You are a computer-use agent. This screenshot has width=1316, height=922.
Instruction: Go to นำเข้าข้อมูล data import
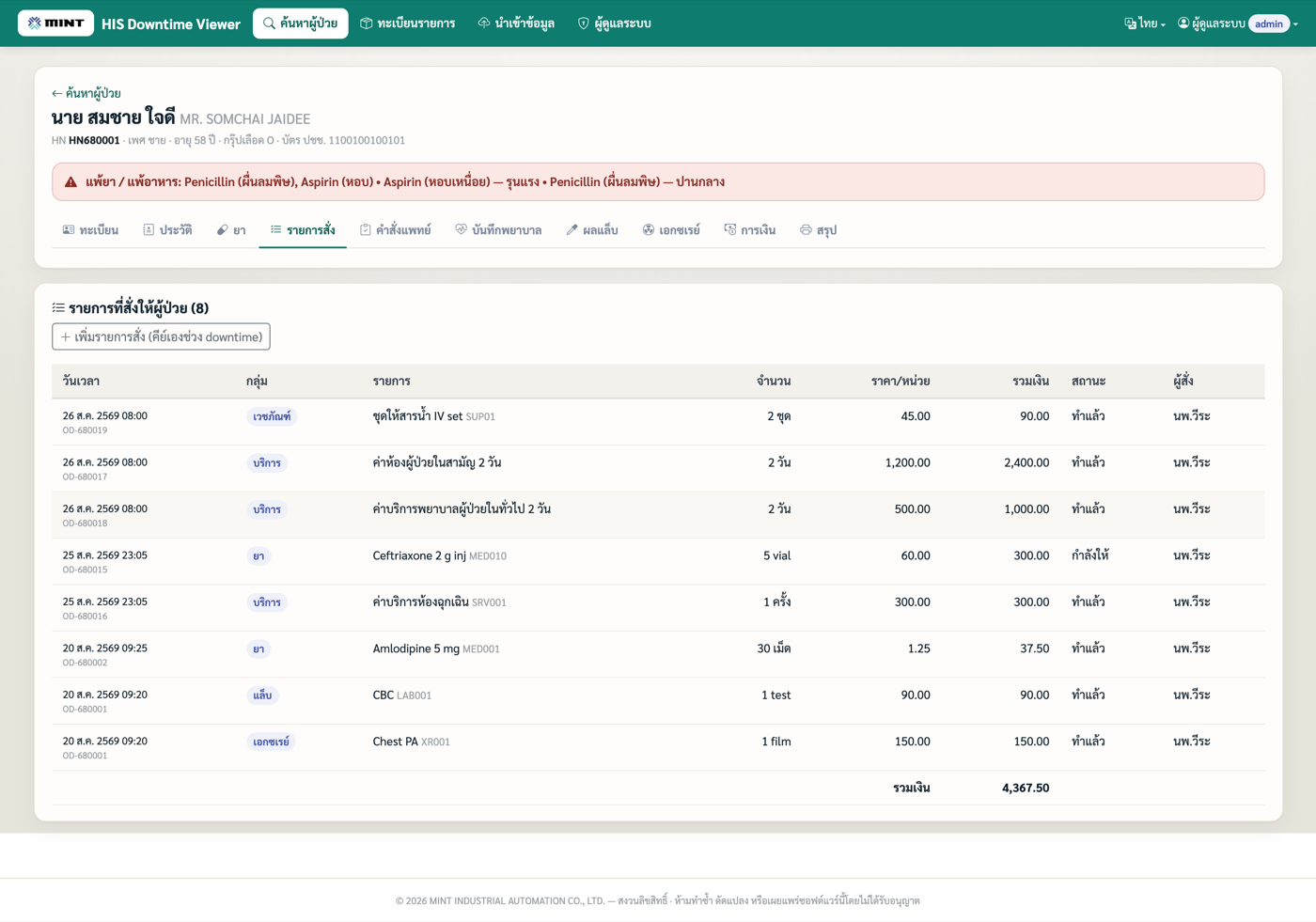pyautogui.click(x=516, y=23)
